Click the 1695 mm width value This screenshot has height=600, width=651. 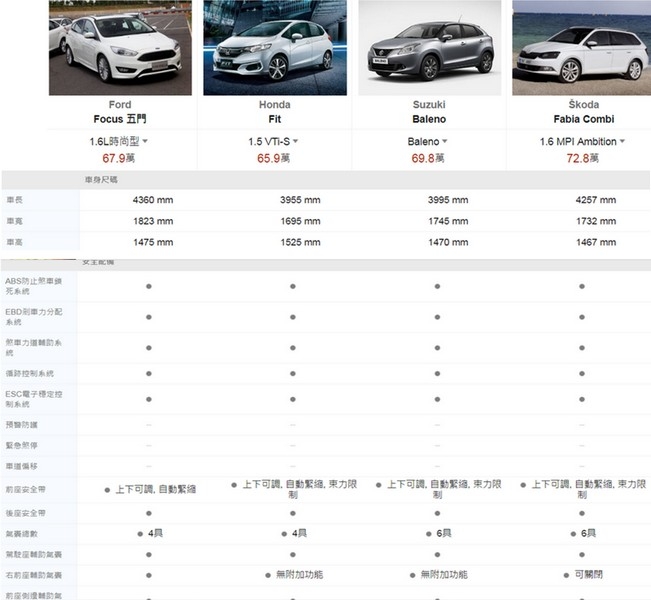point(300,221)
